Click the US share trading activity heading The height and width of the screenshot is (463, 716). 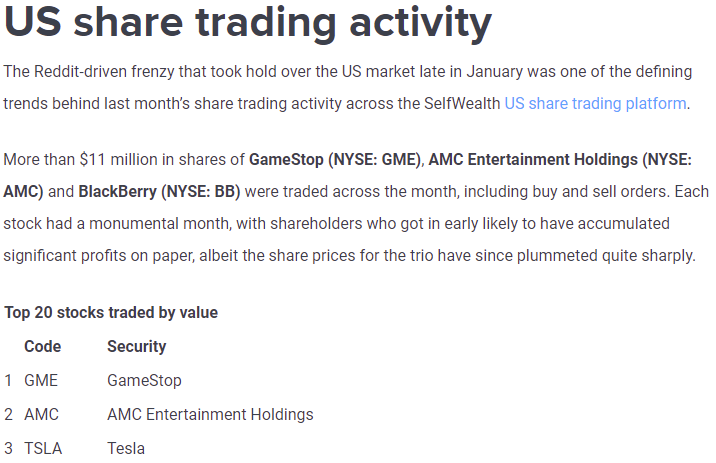click(x=248, y=22)
